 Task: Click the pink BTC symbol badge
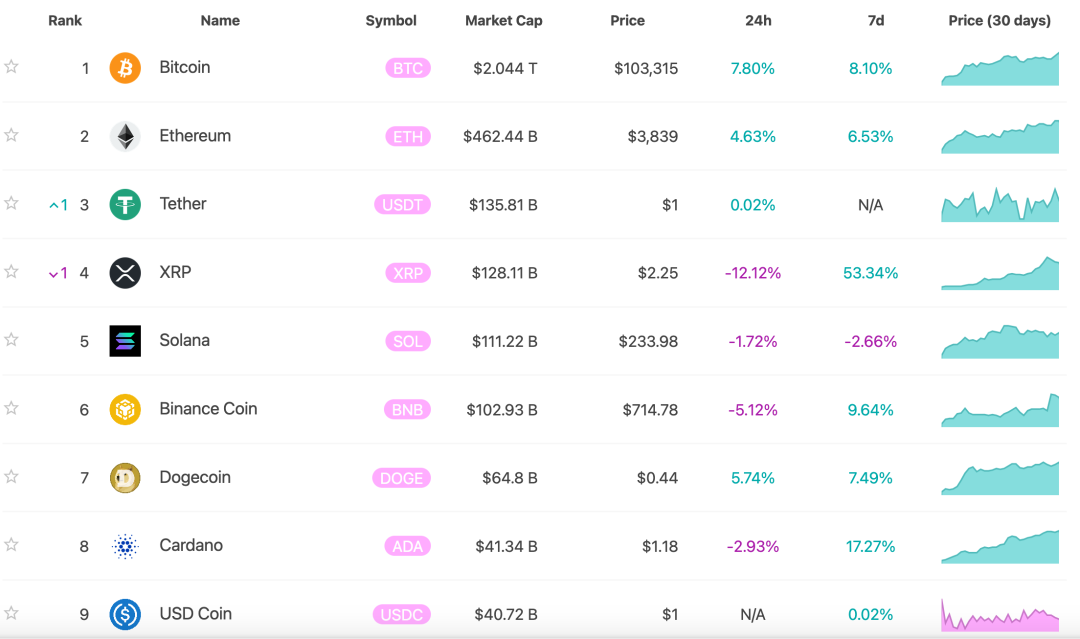pos(408,69)
